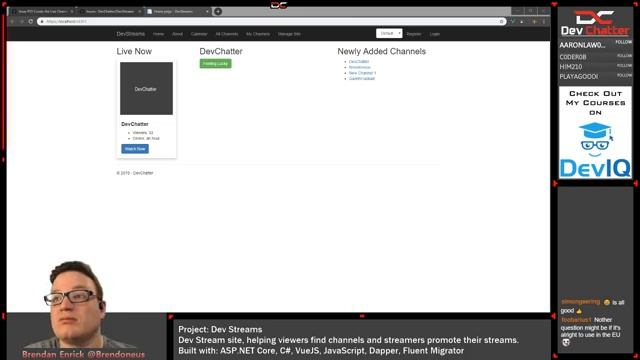
Task: Switch to the first browser tab
Action: (42, 11)
